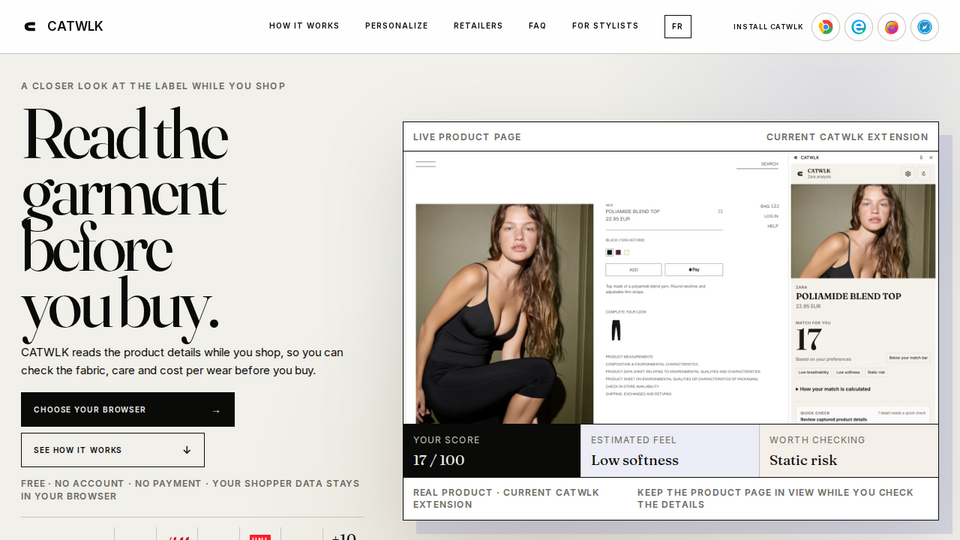The height and width of the screenshot is (540, 960).
Task: Install CATWLK for Firefox browser icon
Action: (x=891, y=27)
